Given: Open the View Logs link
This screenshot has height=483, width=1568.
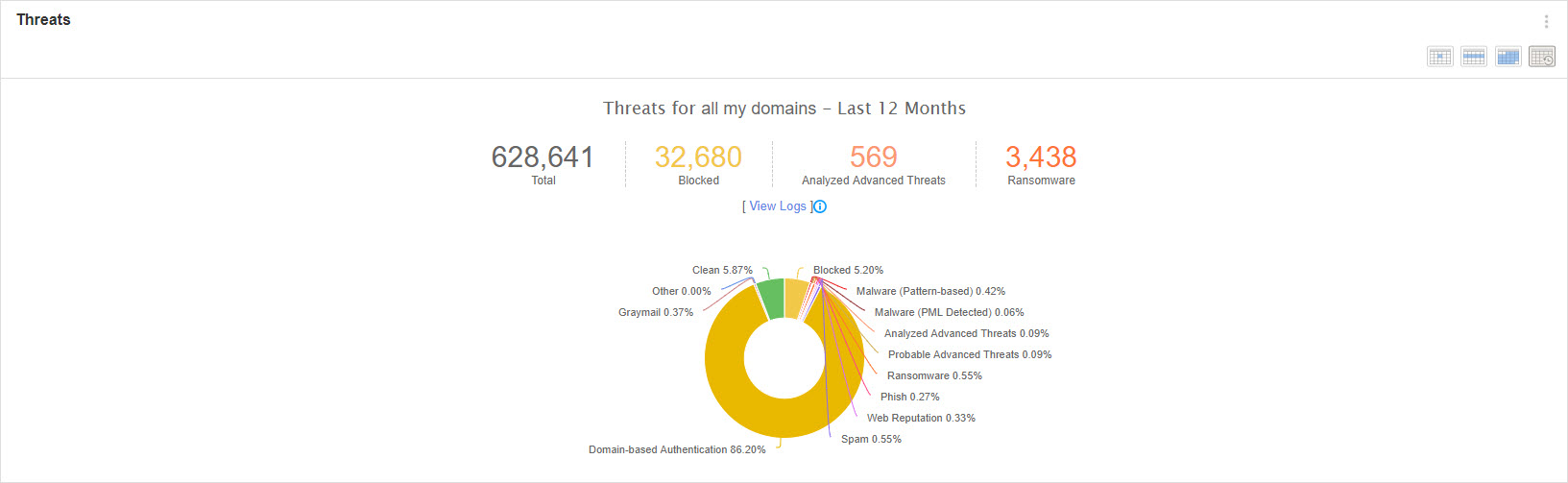Looking at the screenshot, I should [x=778, y=206].
